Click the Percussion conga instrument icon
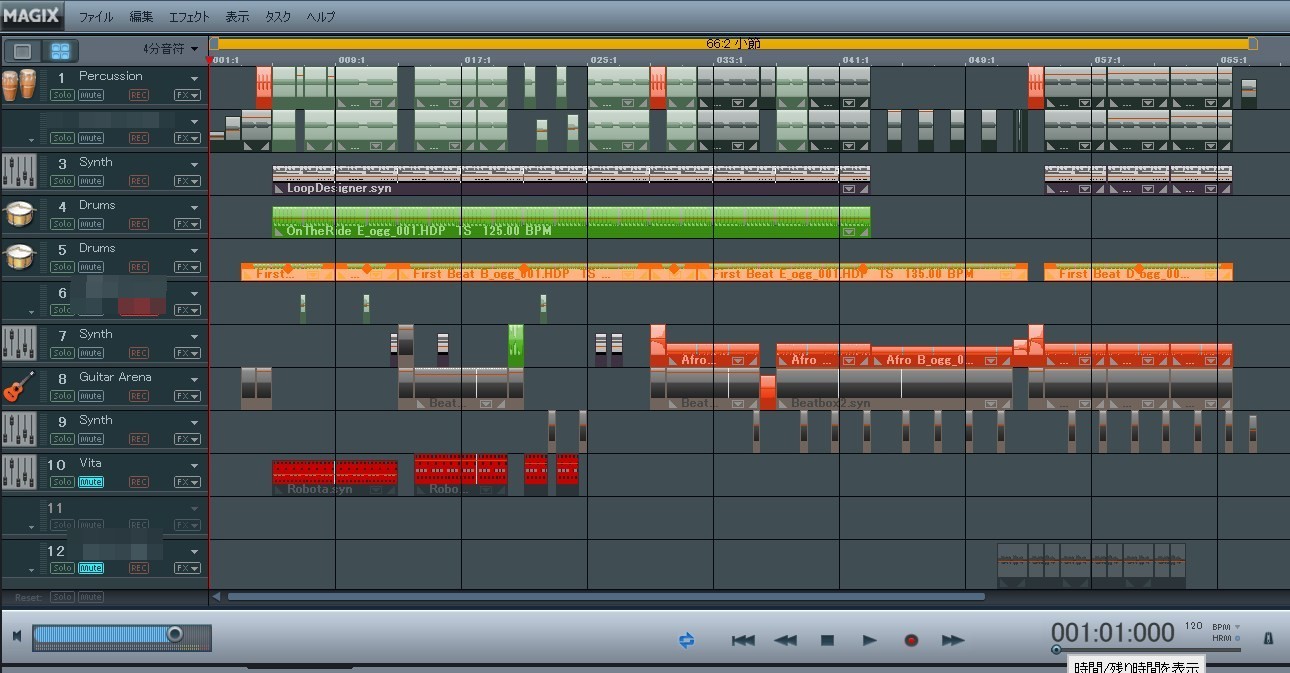 17,86
